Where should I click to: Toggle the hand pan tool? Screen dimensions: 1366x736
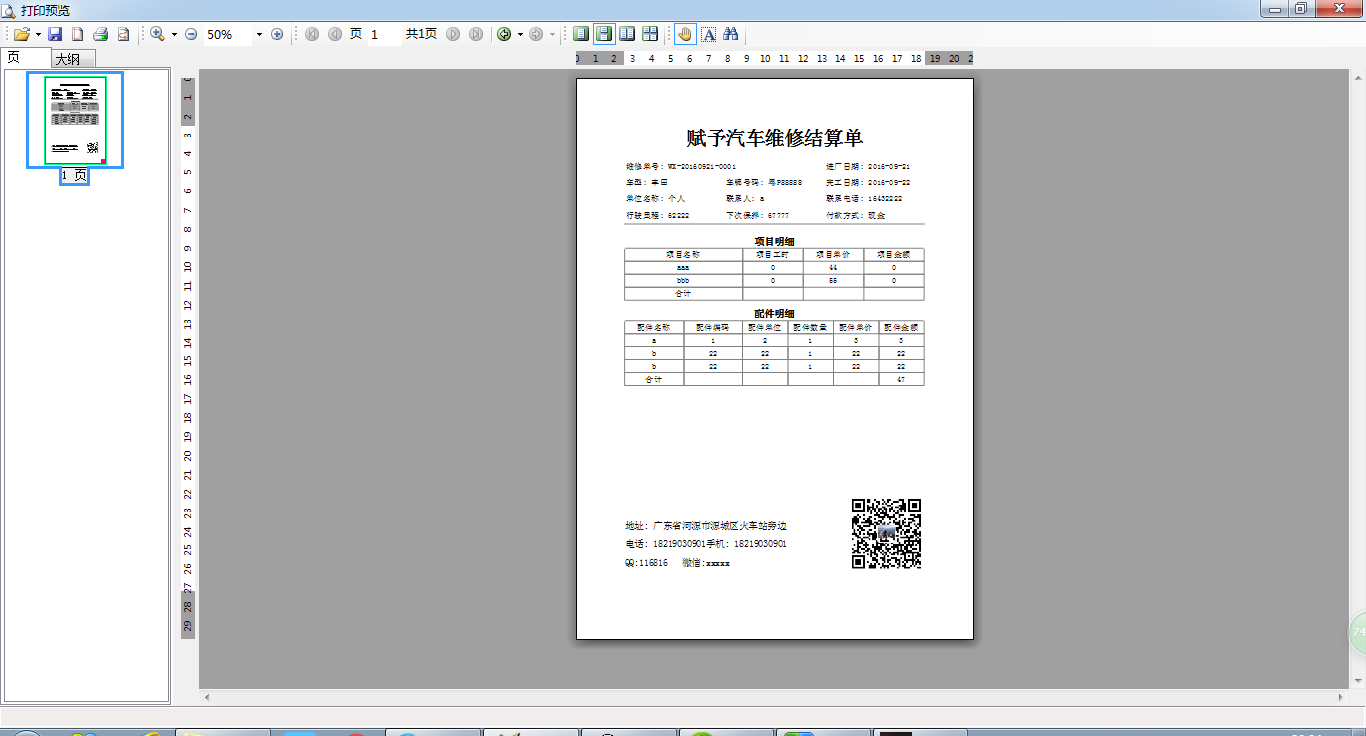(685, 34)
